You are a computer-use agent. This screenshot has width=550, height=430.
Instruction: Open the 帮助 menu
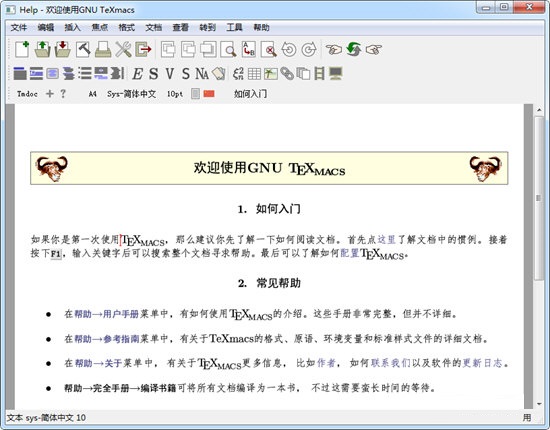point(261,27)
